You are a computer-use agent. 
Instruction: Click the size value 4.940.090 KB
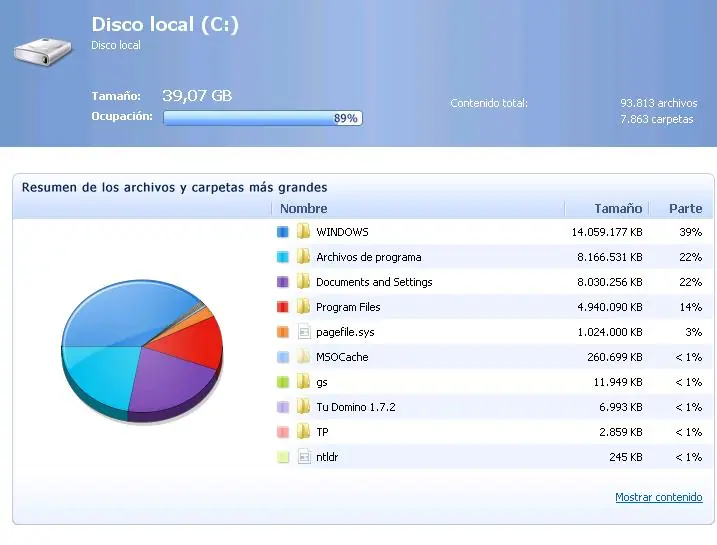(610, 307)
